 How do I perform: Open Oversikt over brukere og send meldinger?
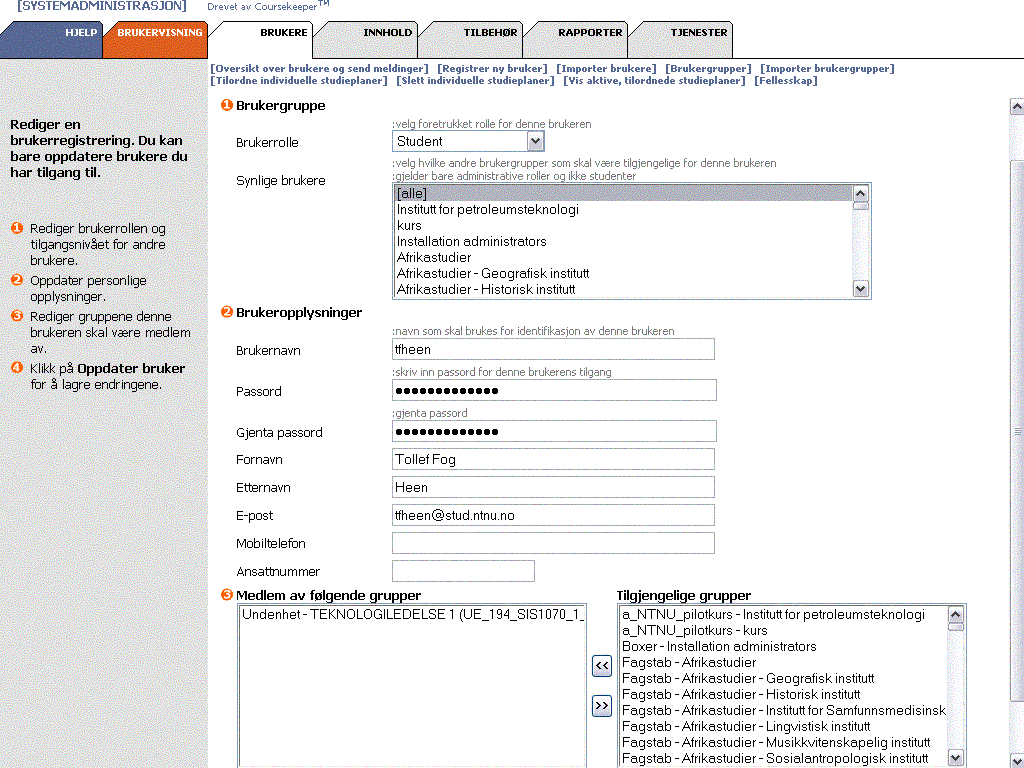tap(319, 69)
